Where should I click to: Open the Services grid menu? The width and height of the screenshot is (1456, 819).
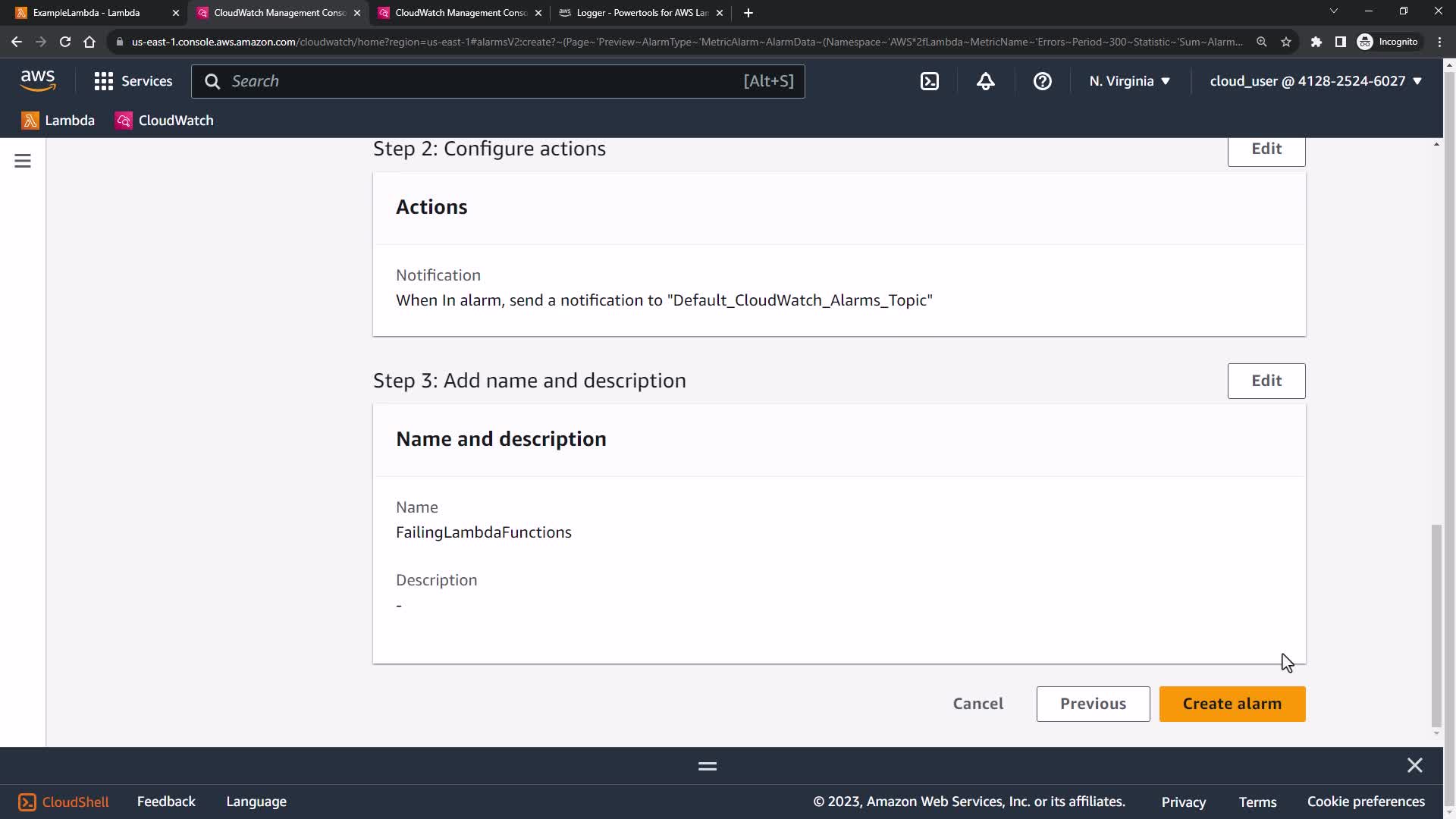point(133,81)
